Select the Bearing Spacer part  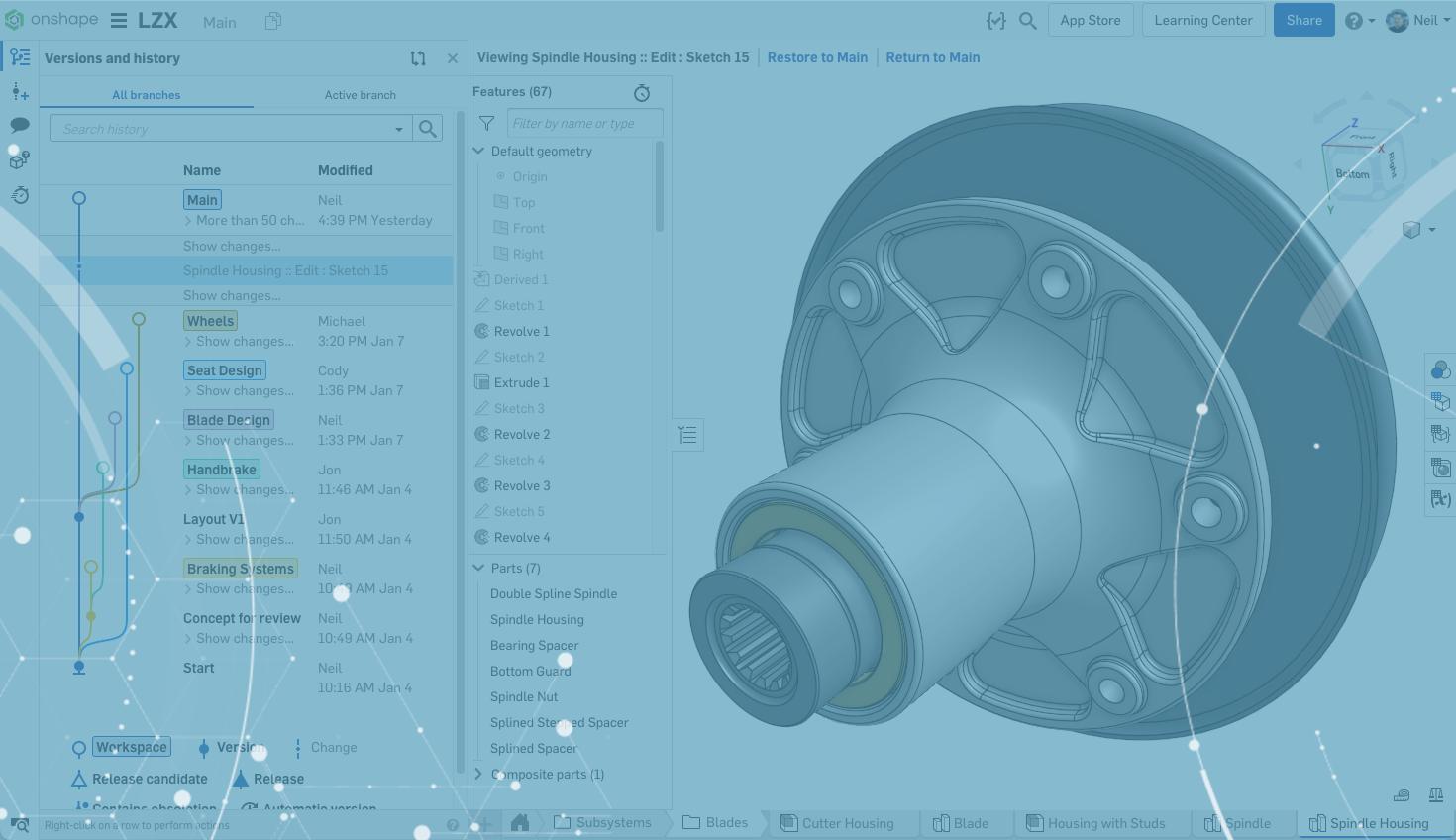pos(534,646)
